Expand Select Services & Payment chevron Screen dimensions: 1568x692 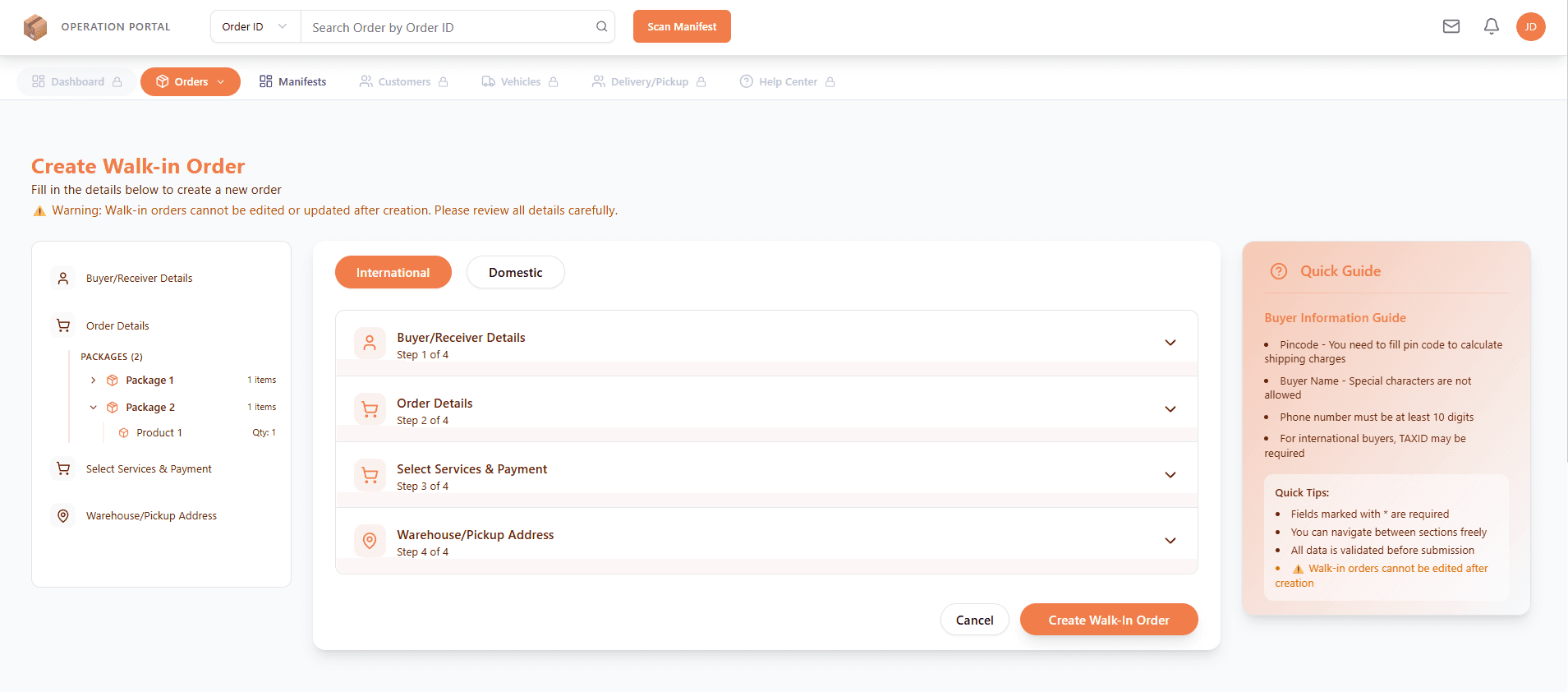coord(1170,475)
